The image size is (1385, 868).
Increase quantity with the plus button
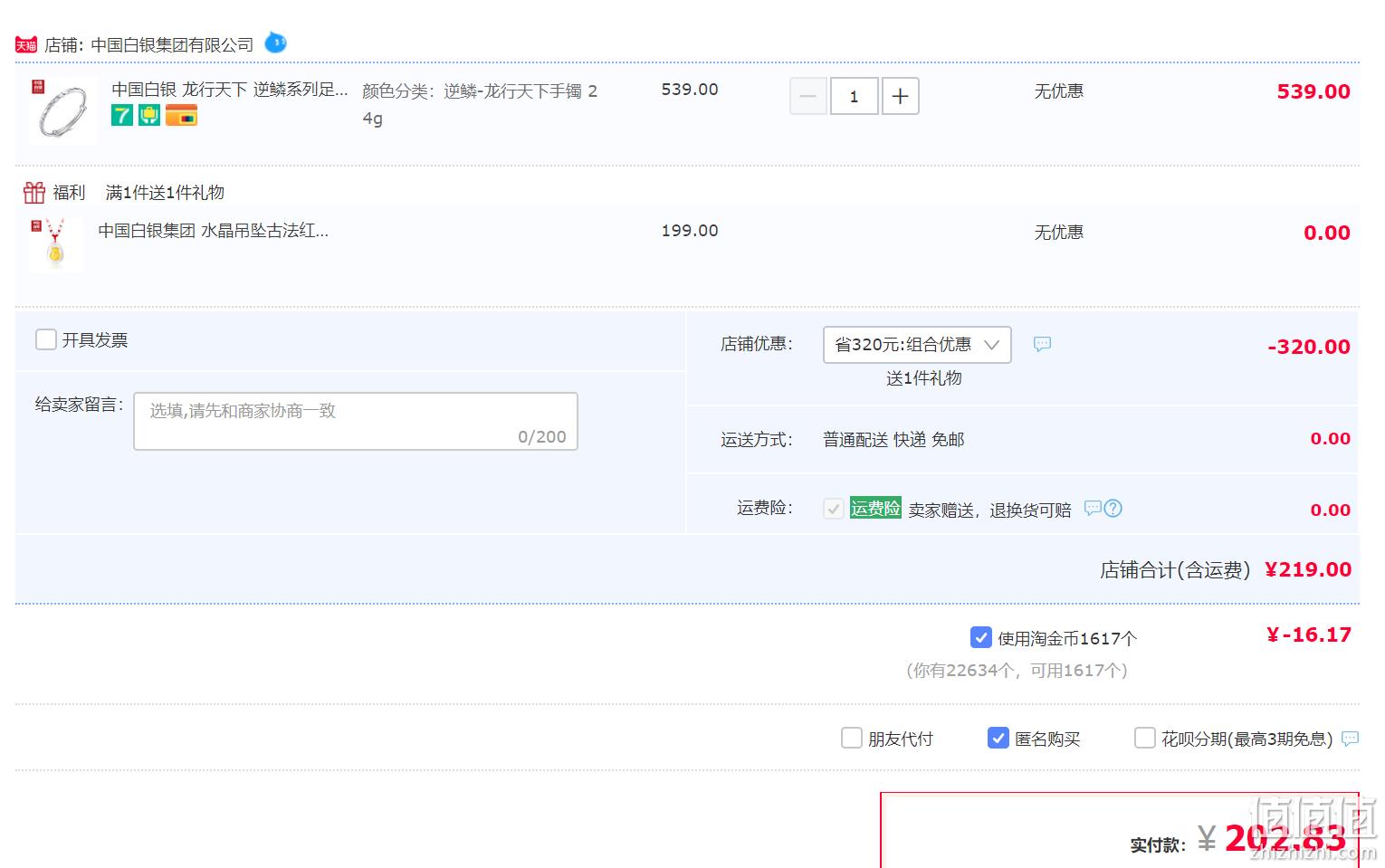[900, 96]
